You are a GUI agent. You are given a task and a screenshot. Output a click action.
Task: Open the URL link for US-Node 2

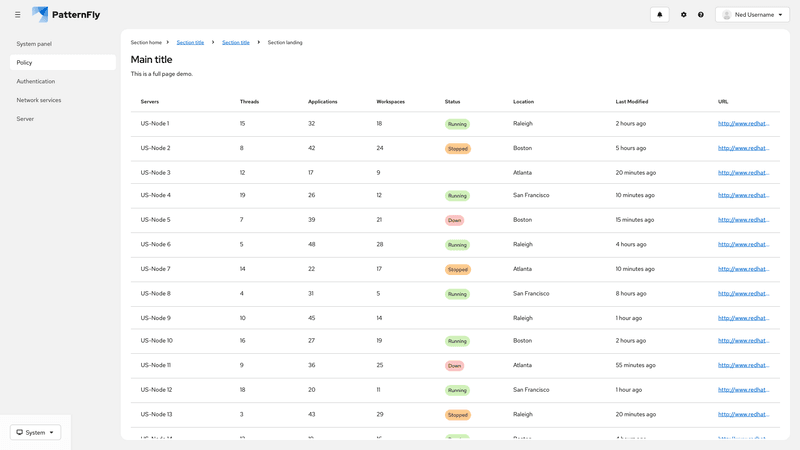[743, 148]
